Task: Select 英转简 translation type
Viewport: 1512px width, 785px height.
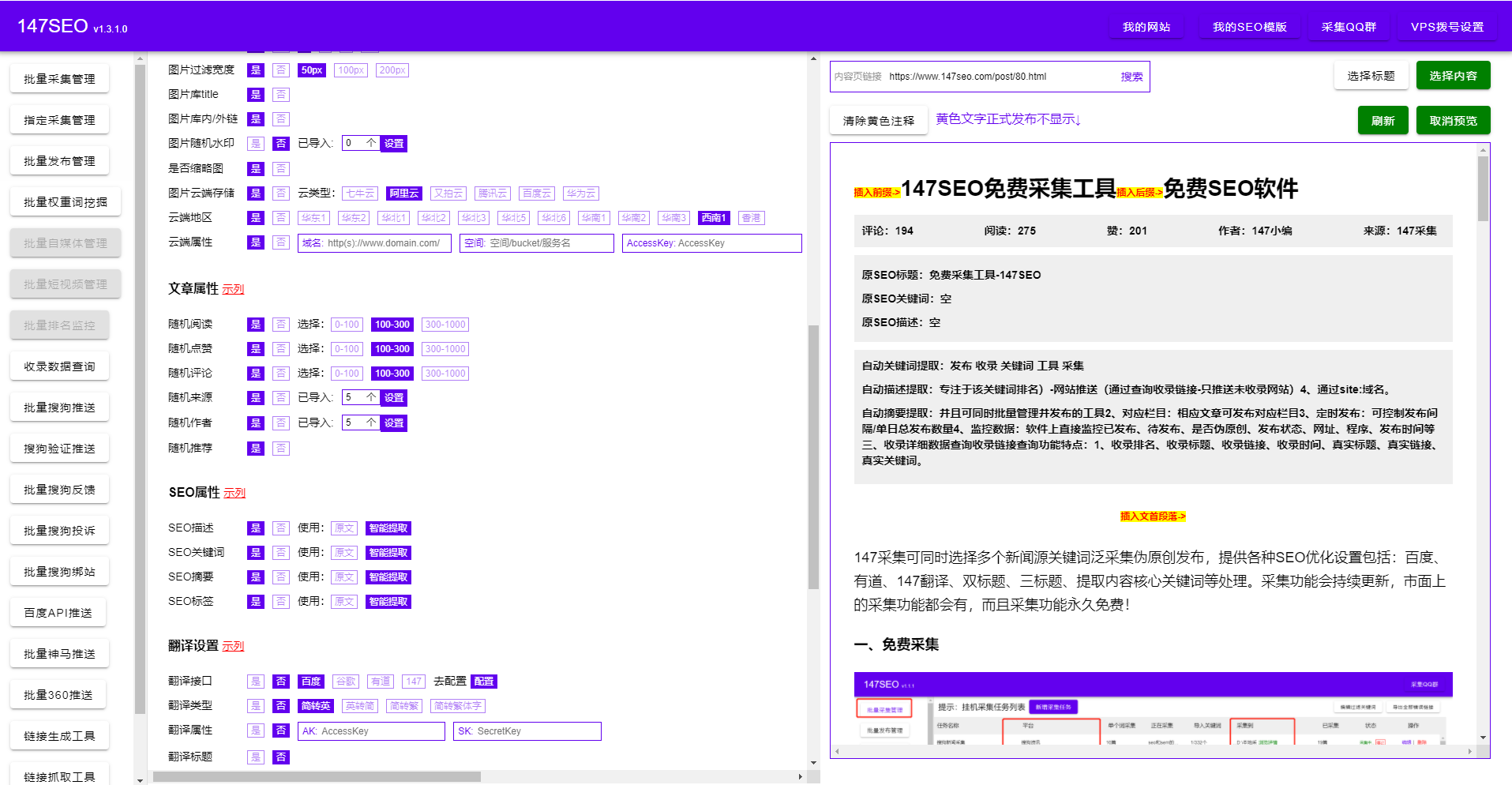Action: pos(360,706)
